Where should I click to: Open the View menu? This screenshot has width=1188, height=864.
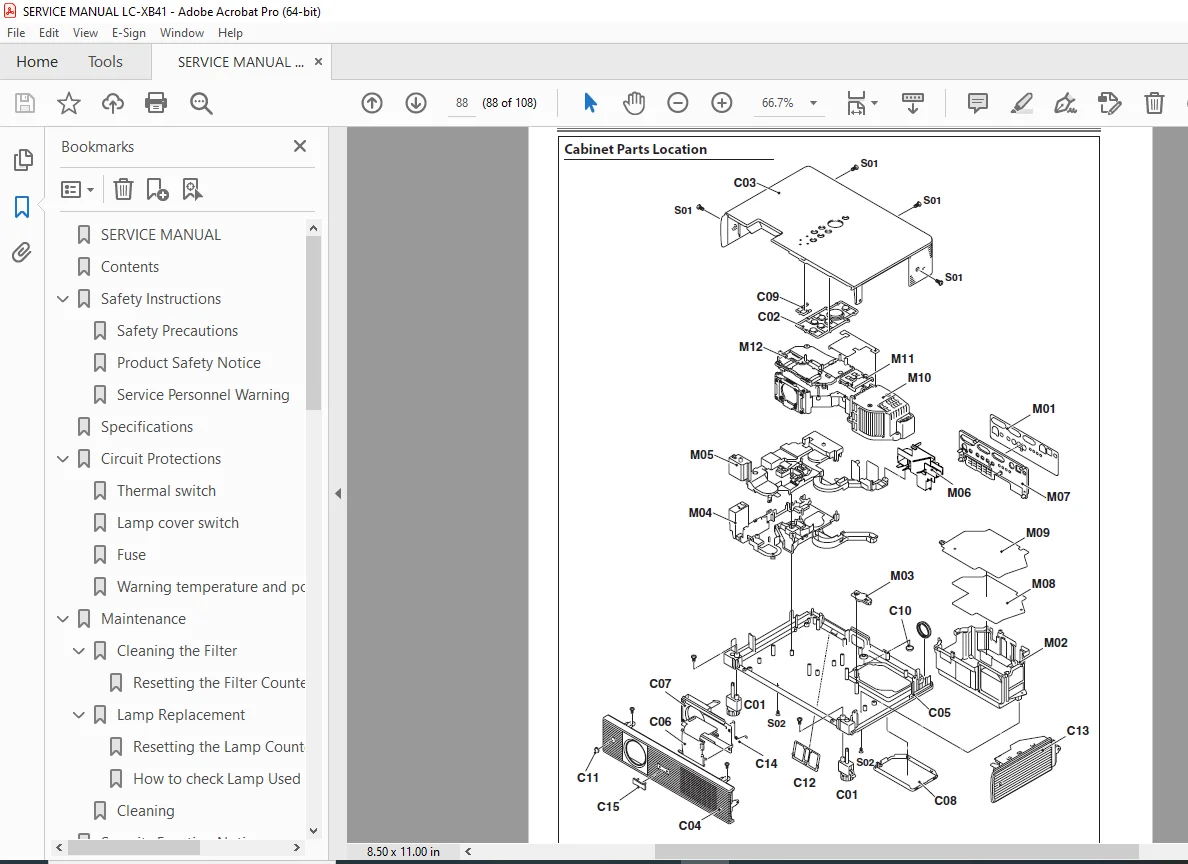click(x=85, y=33)
